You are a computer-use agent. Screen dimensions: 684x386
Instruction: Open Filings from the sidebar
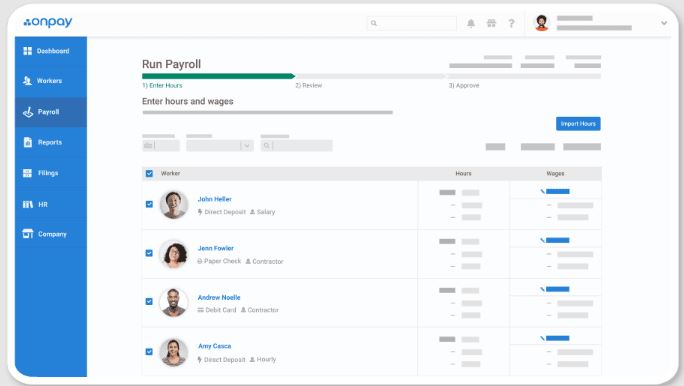(x=51, y=173)
